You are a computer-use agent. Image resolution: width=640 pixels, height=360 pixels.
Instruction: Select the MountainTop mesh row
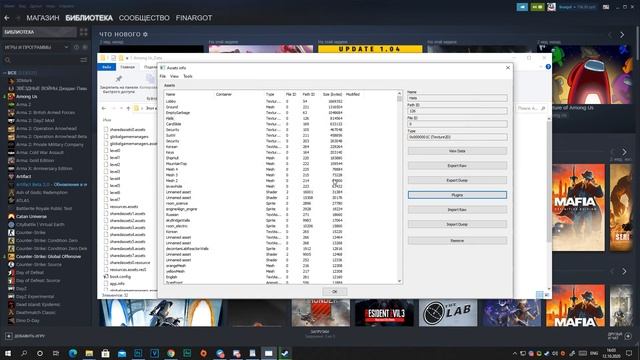coord(281,164)
